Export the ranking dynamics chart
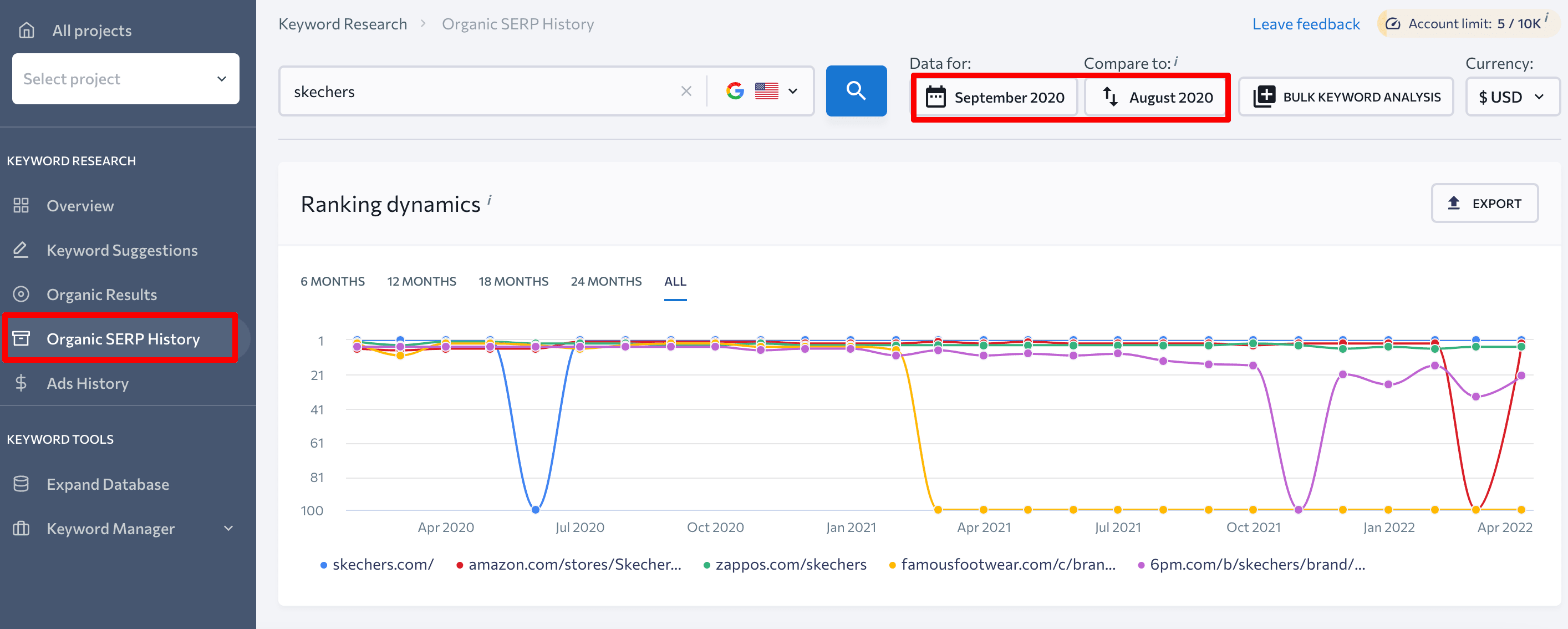This screenshot has width=1568, height=629. coord(1484,204)
